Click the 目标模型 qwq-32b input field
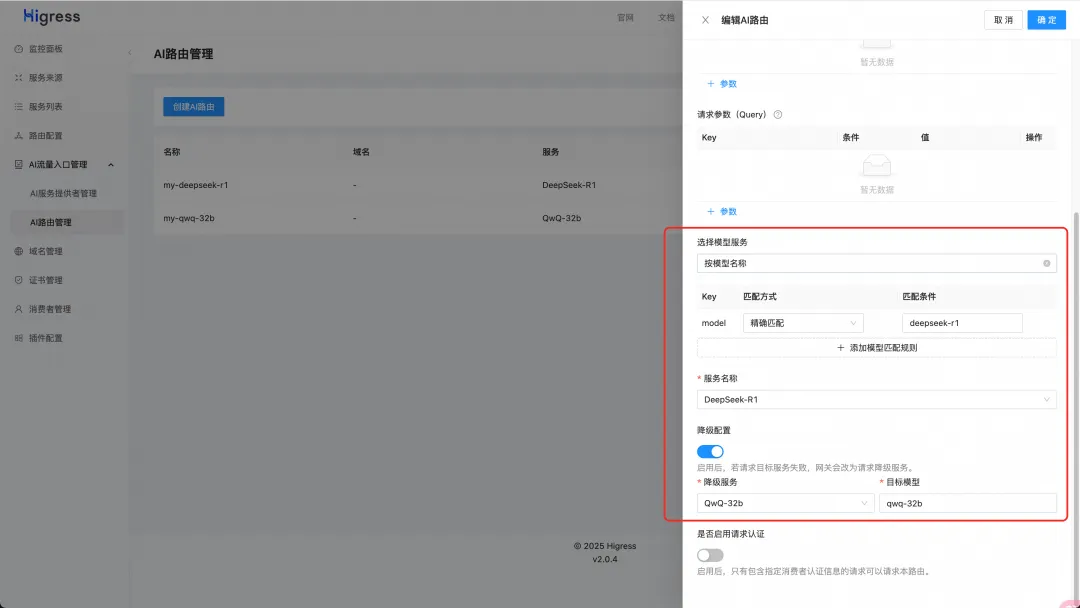1080x608 pixels. coord(967,503)
